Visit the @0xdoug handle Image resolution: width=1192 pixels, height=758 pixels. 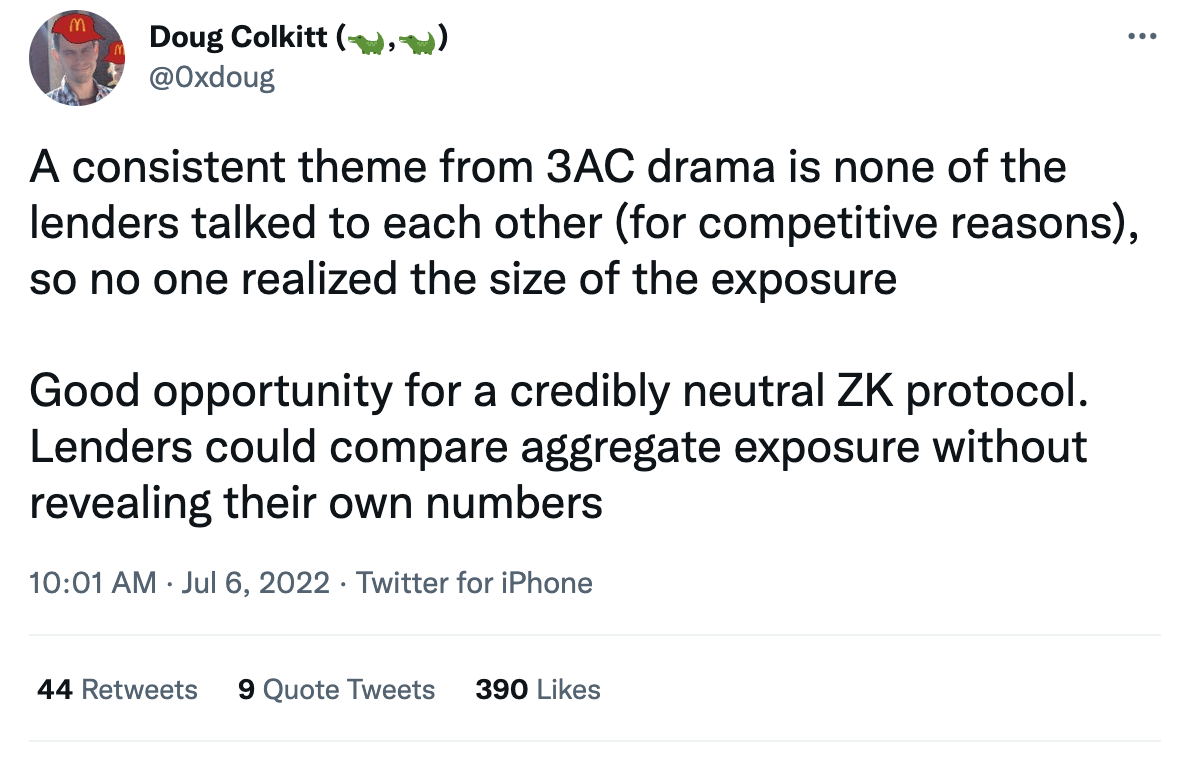(211, 77)
